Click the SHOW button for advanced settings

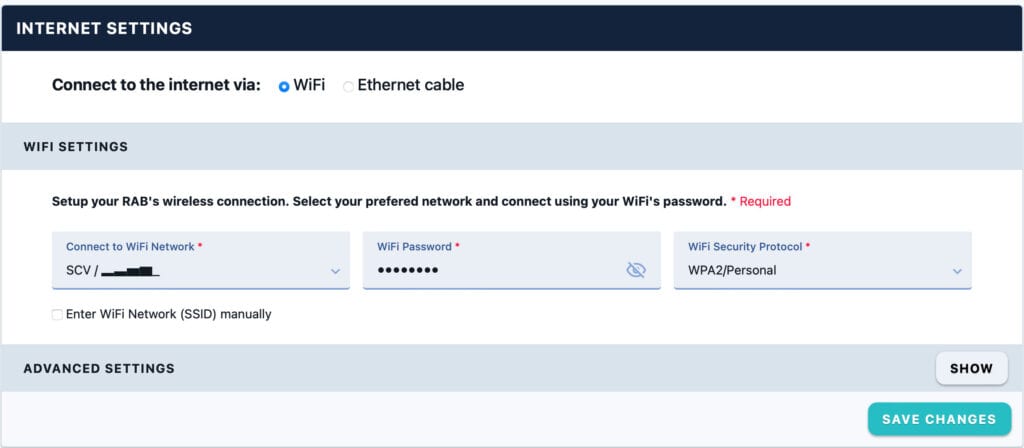[971, 368]
